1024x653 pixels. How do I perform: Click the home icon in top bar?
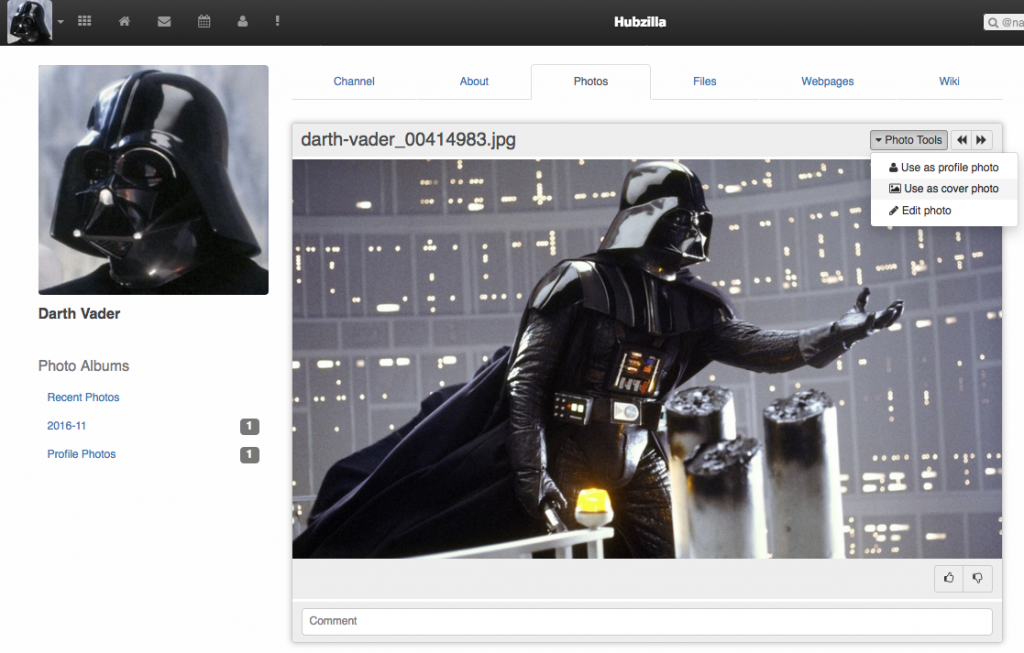coord(124,21)
